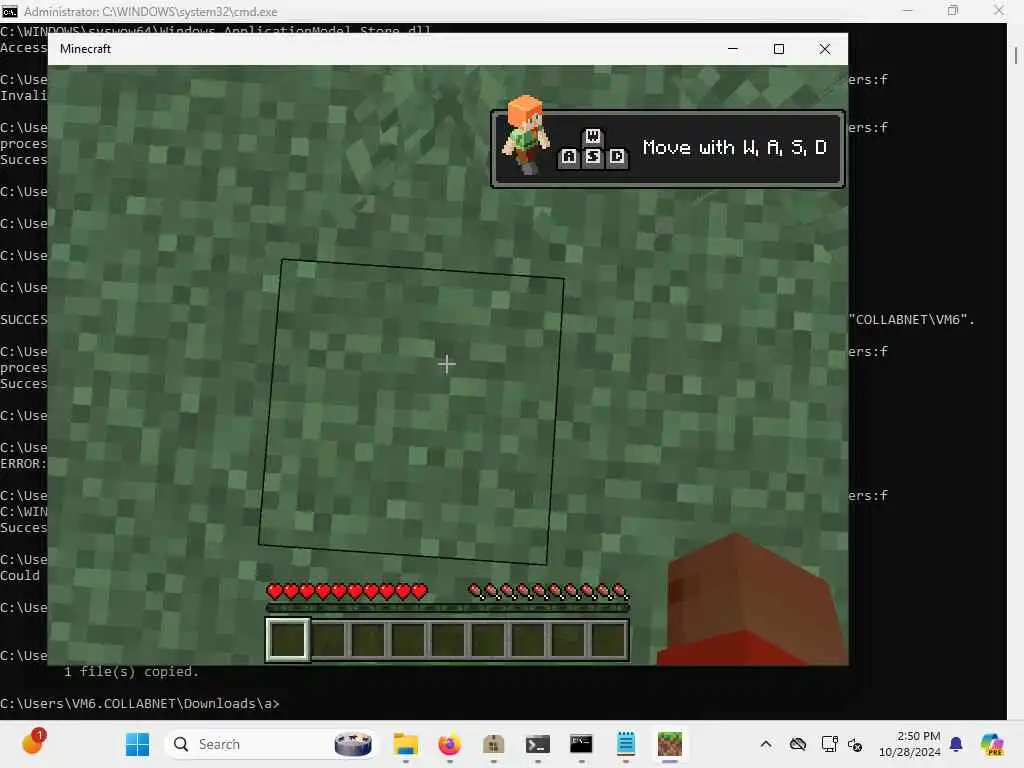Image resolution: width=1024 pixels, height=768 pixels.
Task: Click the A key icon in the tutorial hint
Action: [x=569, y=157]
